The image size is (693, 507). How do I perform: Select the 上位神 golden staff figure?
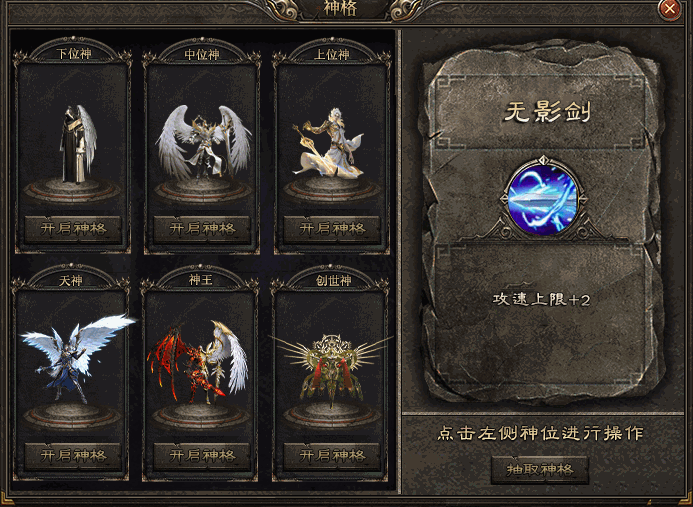(x=327, y=144)
